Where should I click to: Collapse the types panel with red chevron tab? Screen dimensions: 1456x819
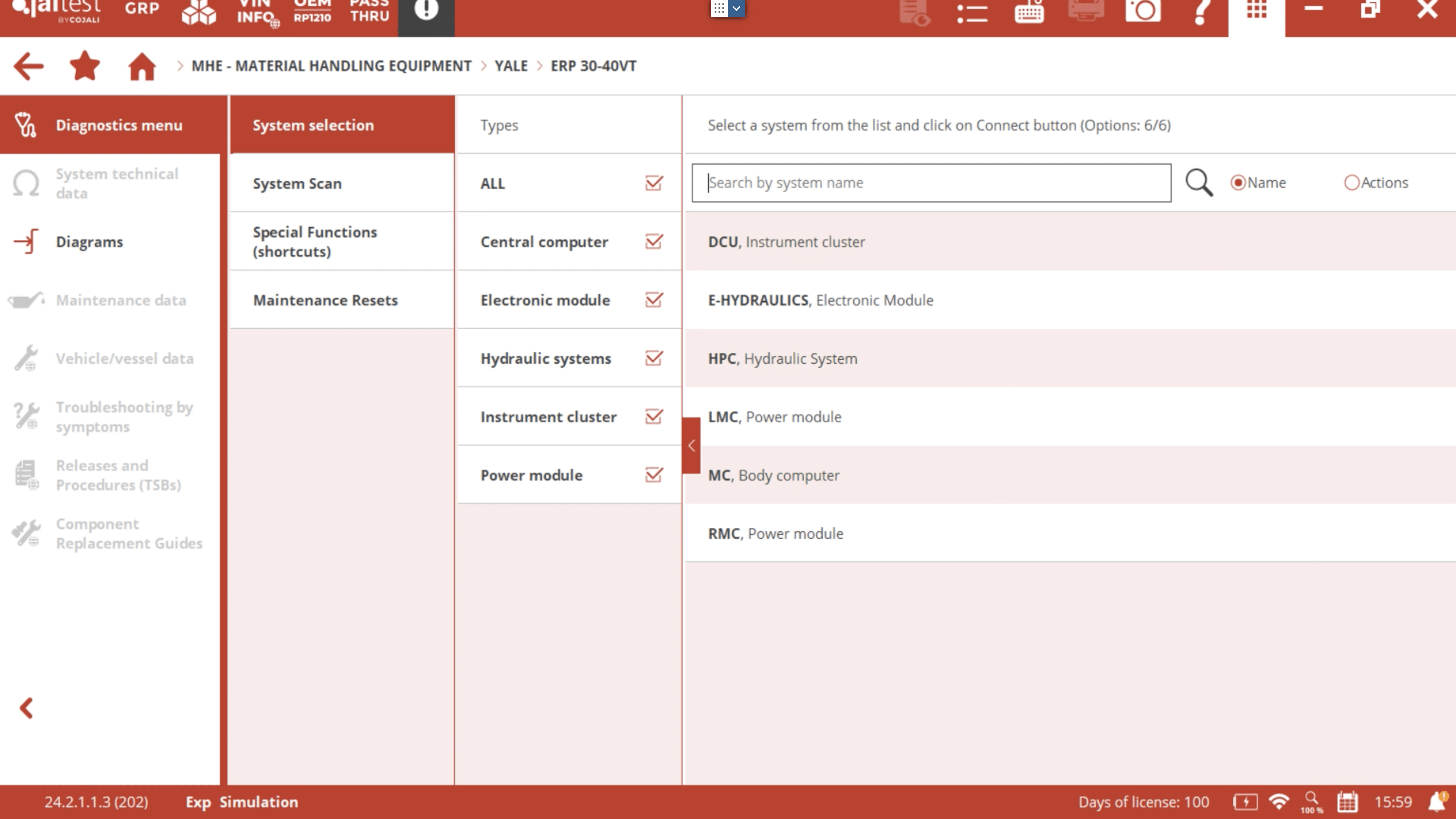click(x=691, y=446)
